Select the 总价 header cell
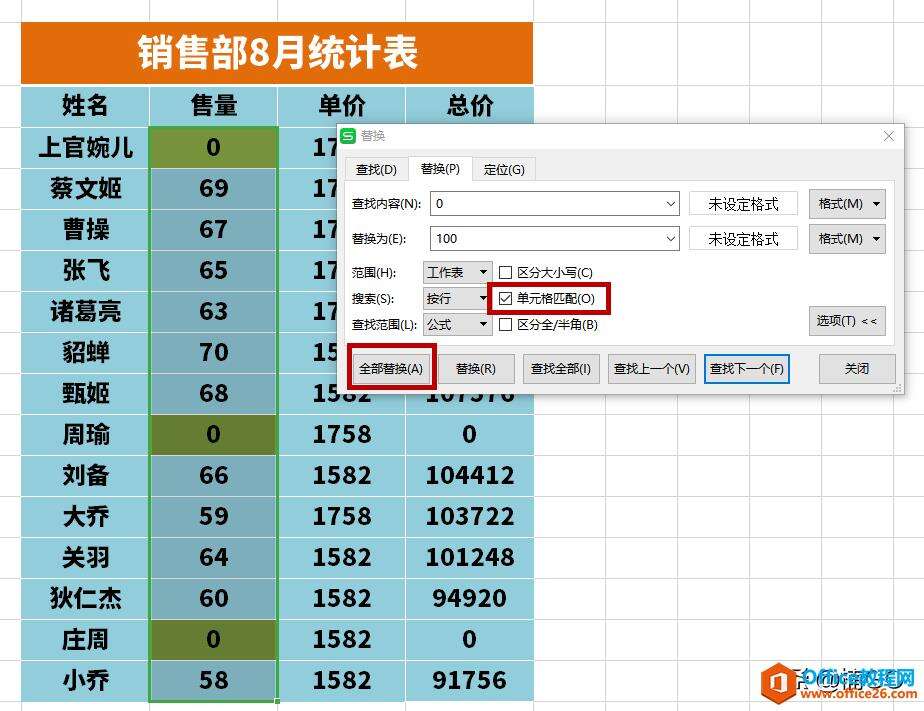The width and height of the screenshot is (924, 711). pyautogui.click(x=470, y=106)
